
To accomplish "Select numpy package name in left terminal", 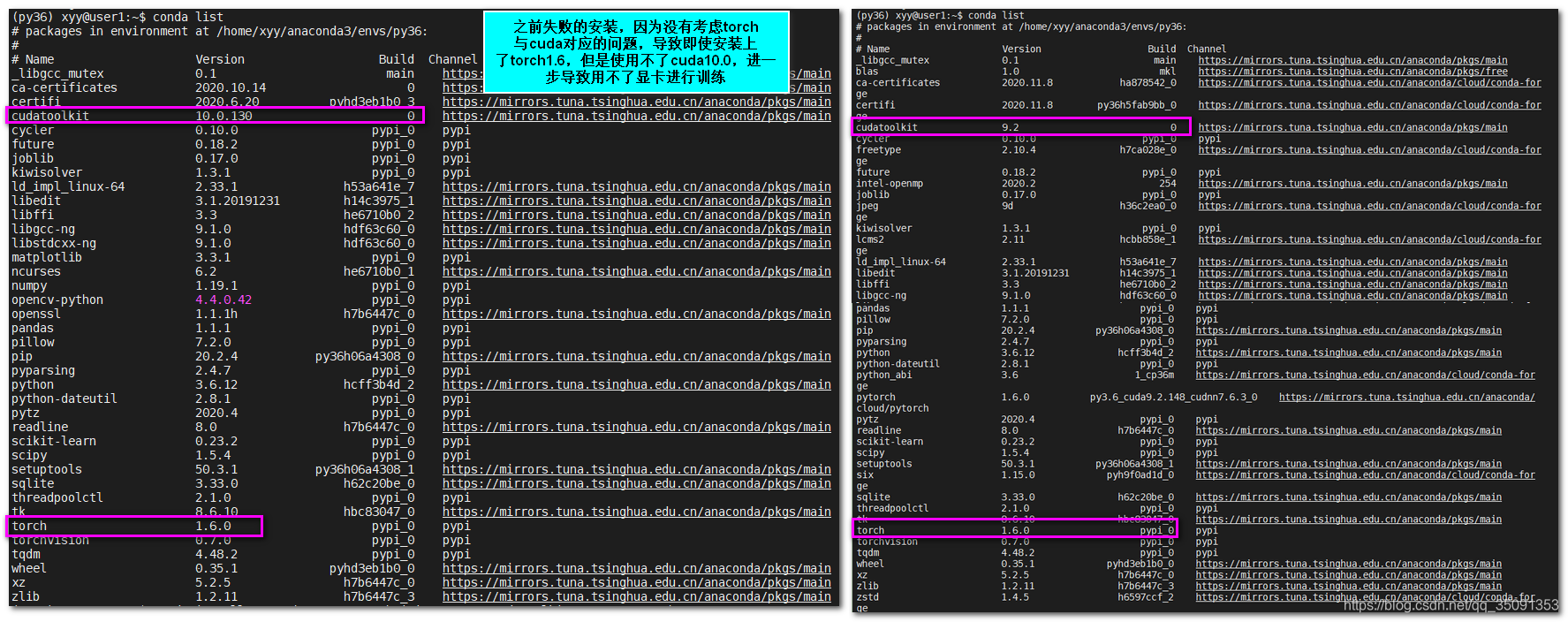I will 29,285.
